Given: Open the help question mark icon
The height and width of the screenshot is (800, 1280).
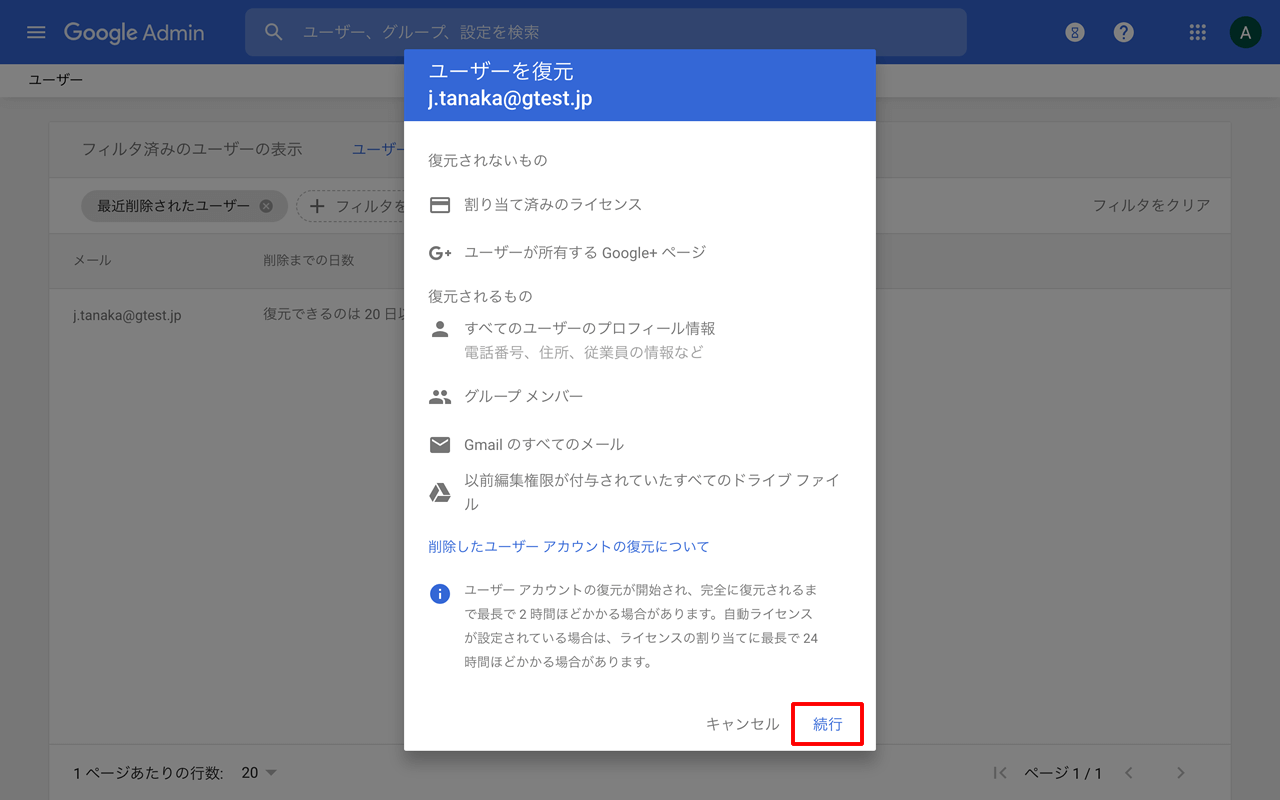Looking at the screenshot, I should click(x=1124, y=32).
